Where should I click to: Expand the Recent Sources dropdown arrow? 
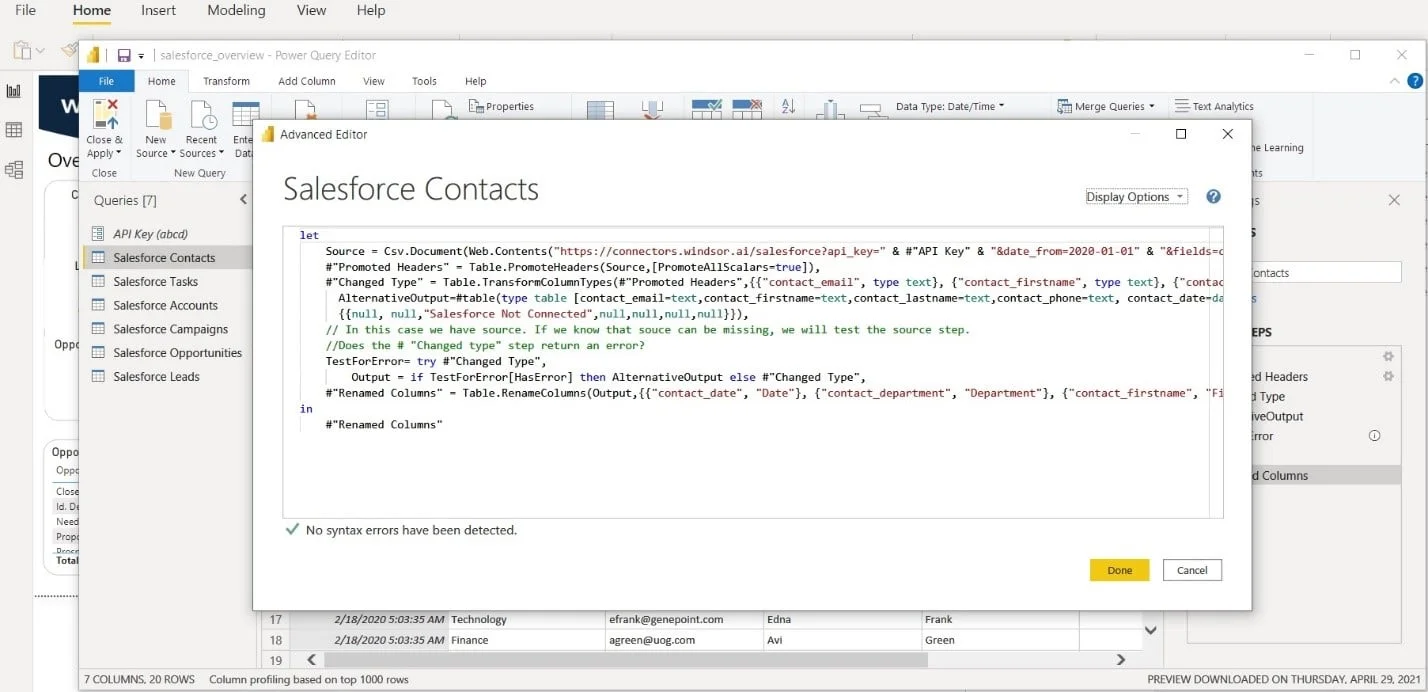221,153
